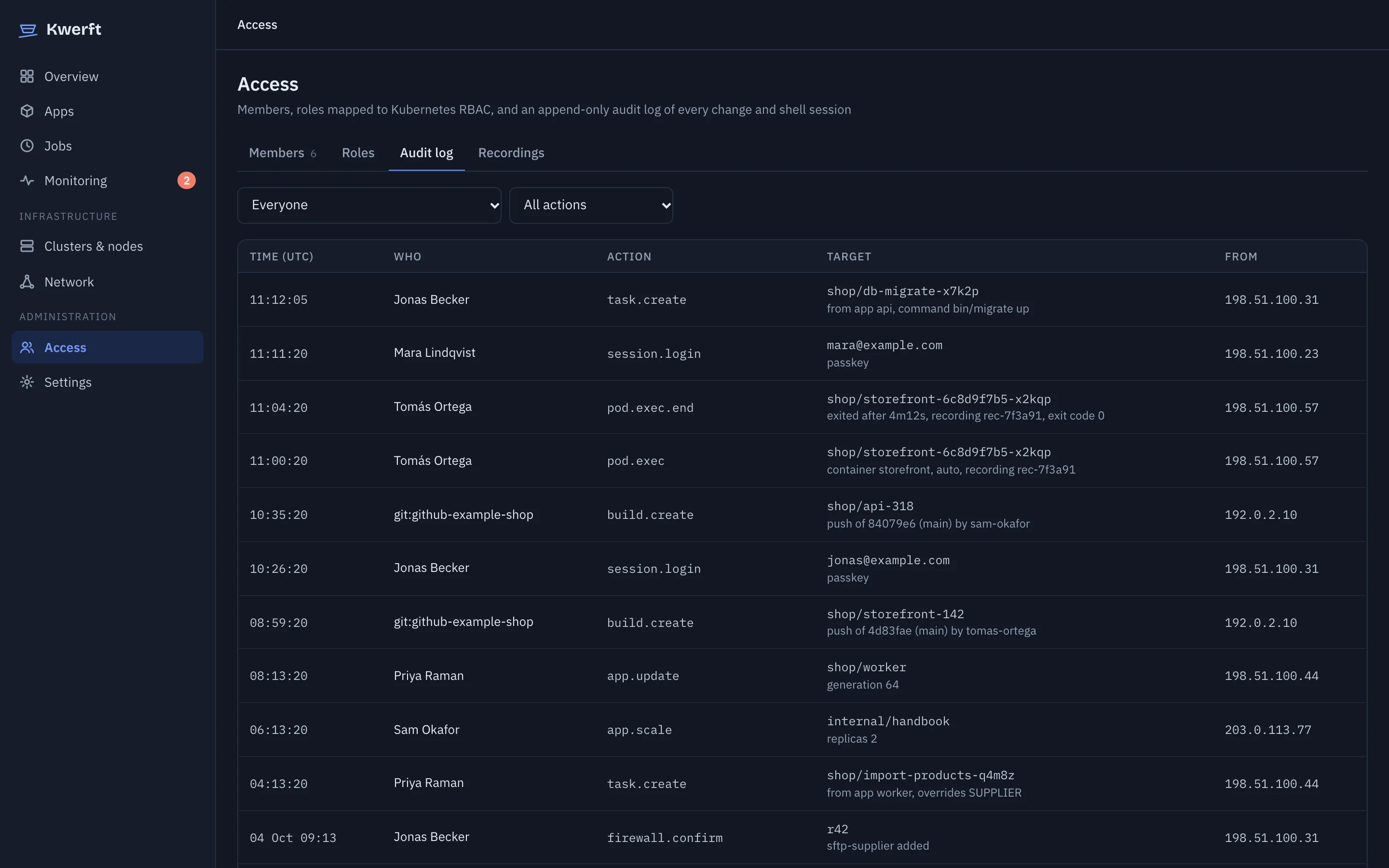Click the TARGET column header
The height and width of the screenshot is (868, 1389).
849,257
